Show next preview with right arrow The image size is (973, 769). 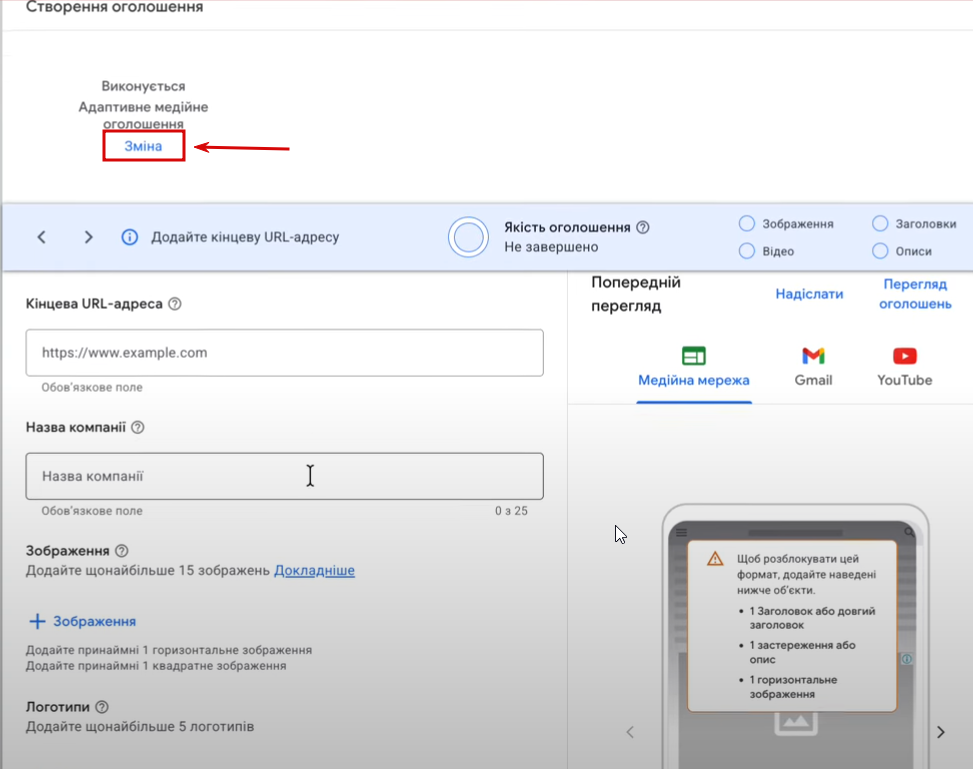coord(941,732)
